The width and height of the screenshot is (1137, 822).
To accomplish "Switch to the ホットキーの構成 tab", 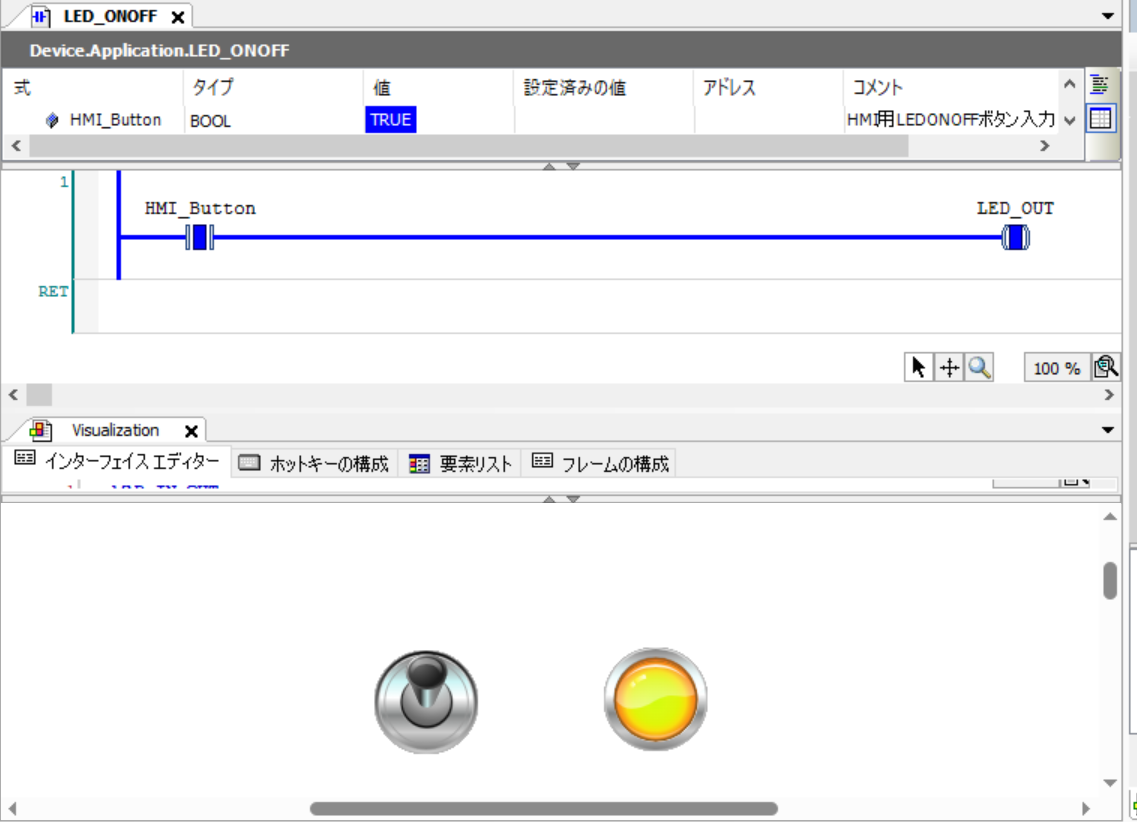I will coord(315,463).
